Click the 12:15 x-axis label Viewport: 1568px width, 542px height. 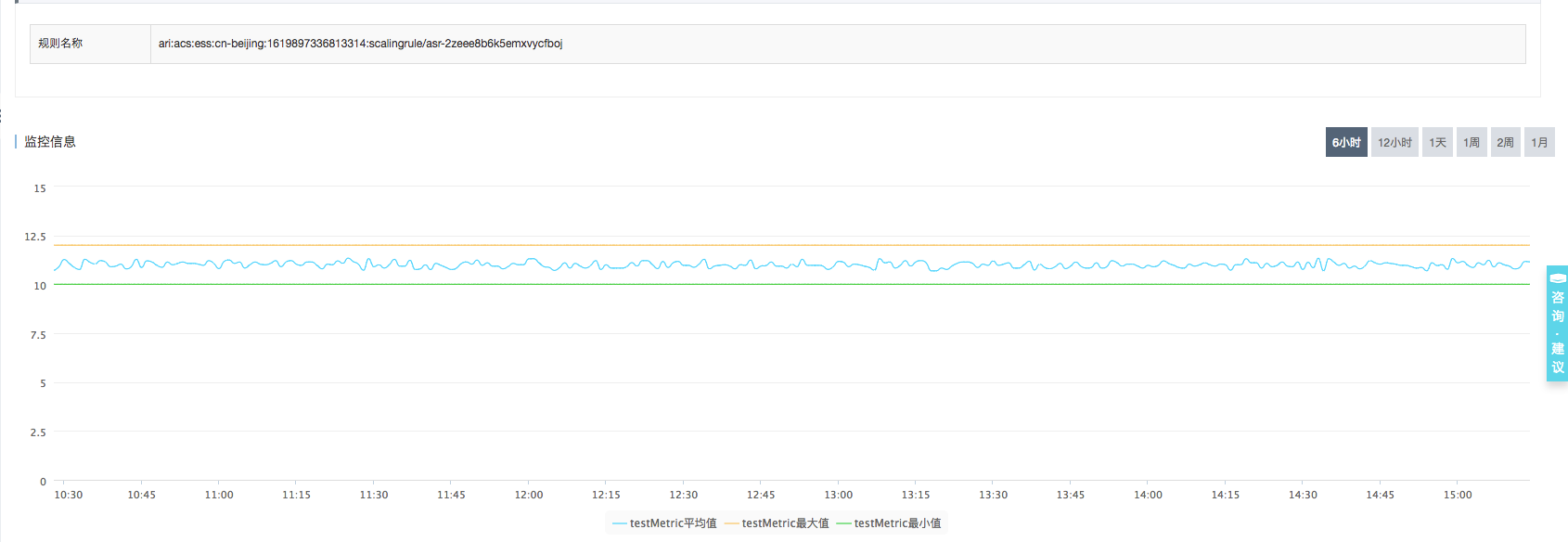[x=606, y=495]
